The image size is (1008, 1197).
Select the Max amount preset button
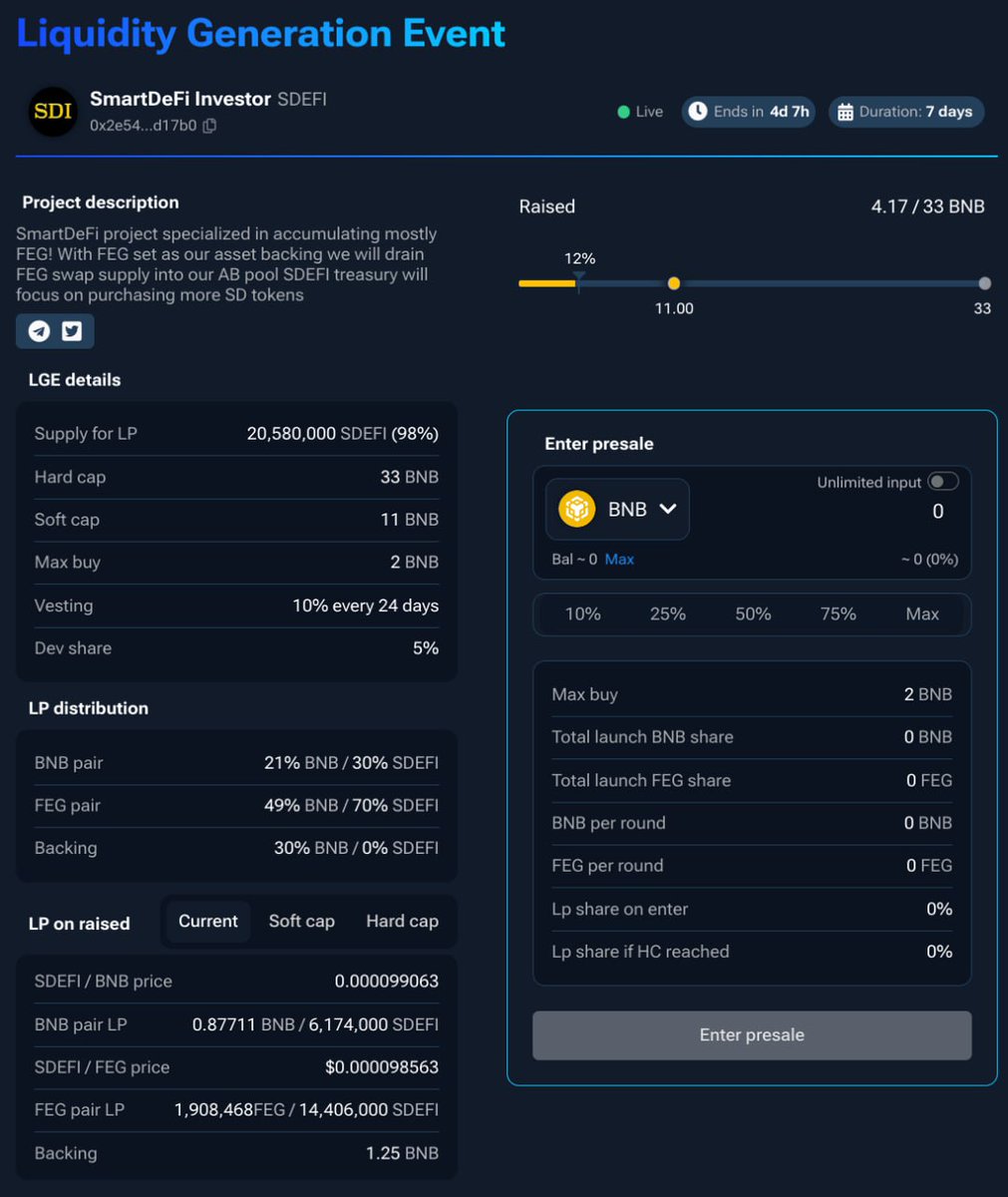[922, 614]
